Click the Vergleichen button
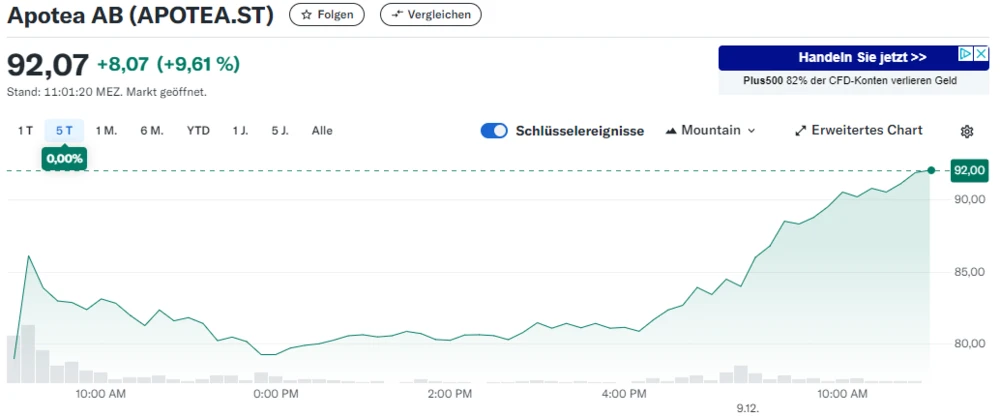1000x418 pixels. click(431, 15)
